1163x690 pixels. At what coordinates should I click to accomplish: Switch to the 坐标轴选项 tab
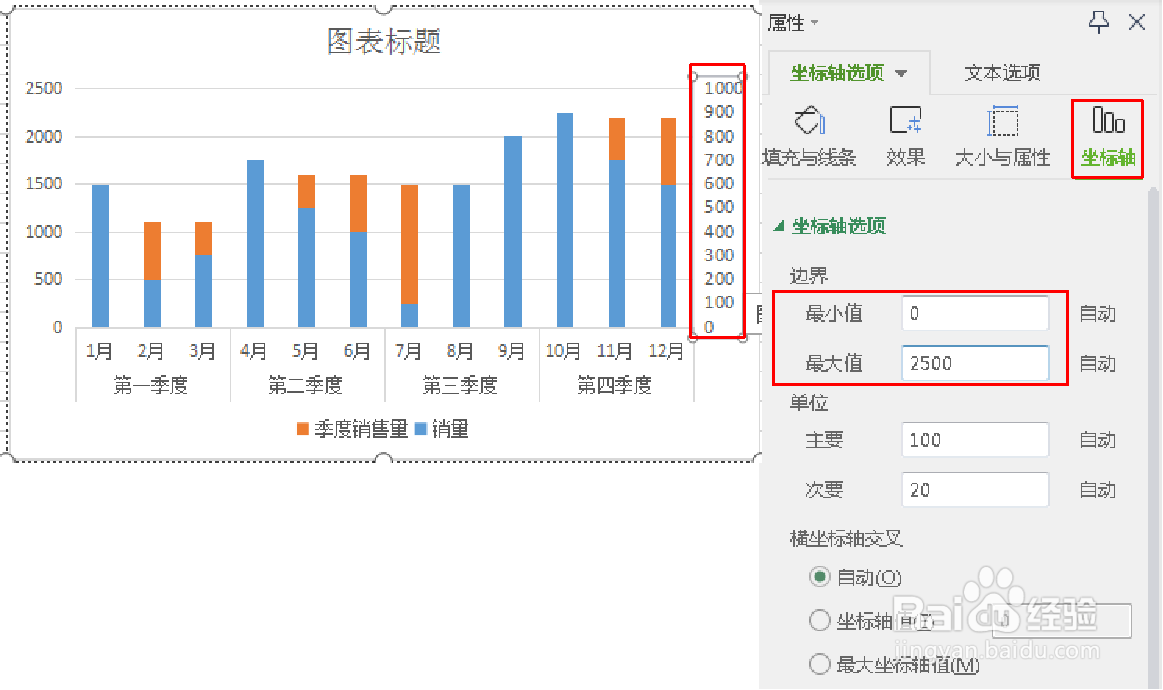coord(837,73)
